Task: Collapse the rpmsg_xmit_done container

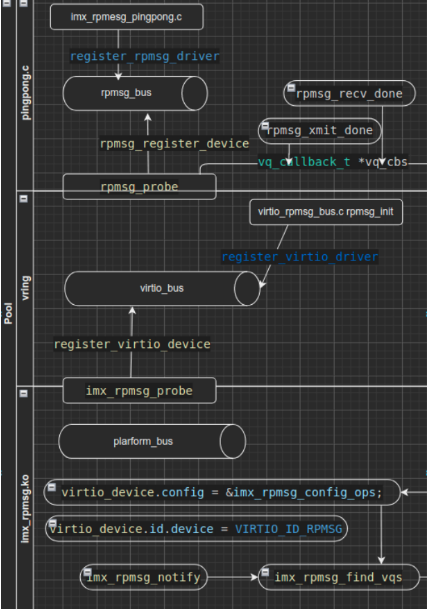Action: 265,126
